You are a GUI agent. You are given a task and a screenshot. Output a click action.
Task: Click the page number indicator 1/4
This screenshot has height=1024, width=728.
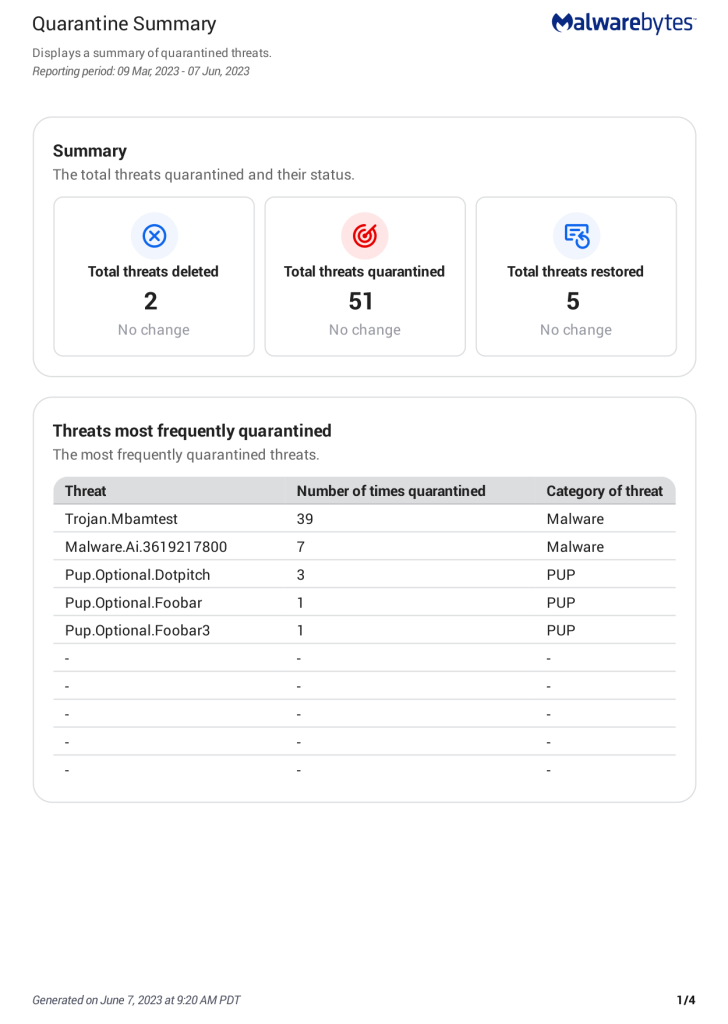pyautogui.click(x=685, y=1000)
